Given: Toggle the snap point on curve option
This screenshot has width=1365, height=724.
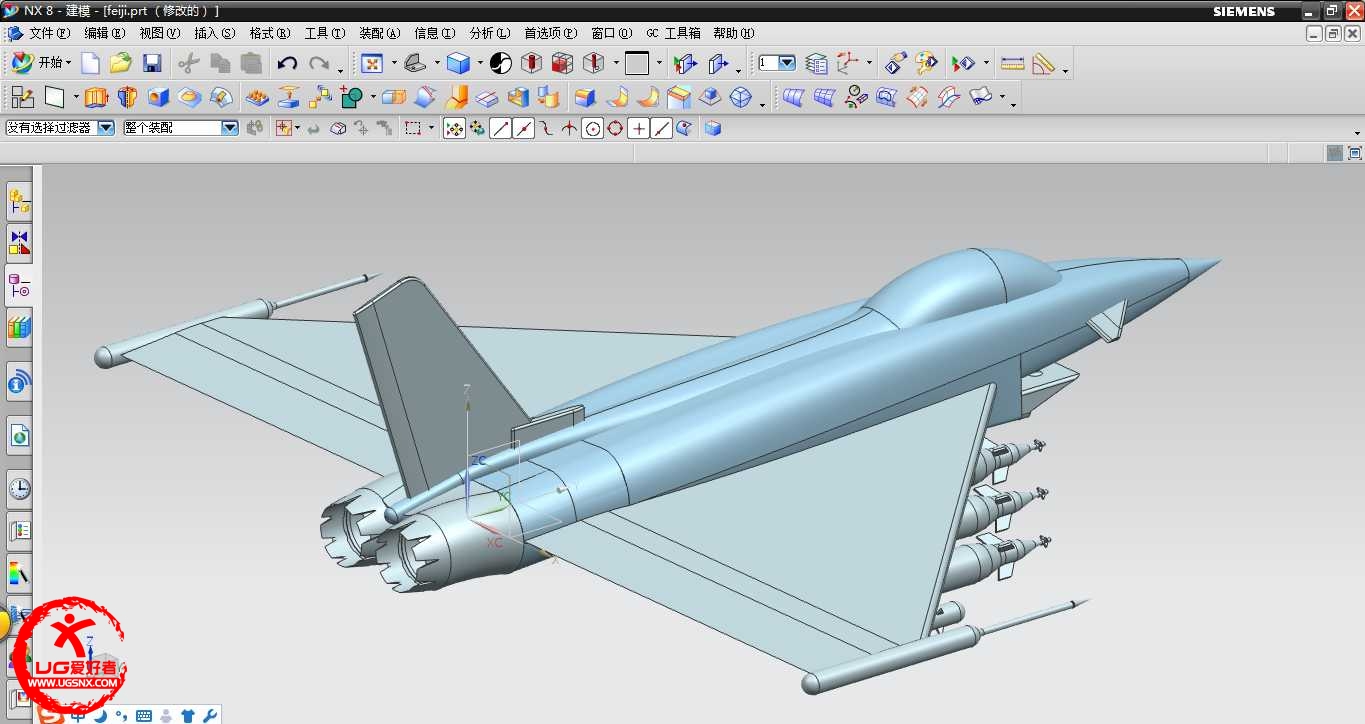Looking at the screenshot, I should 662,129.
